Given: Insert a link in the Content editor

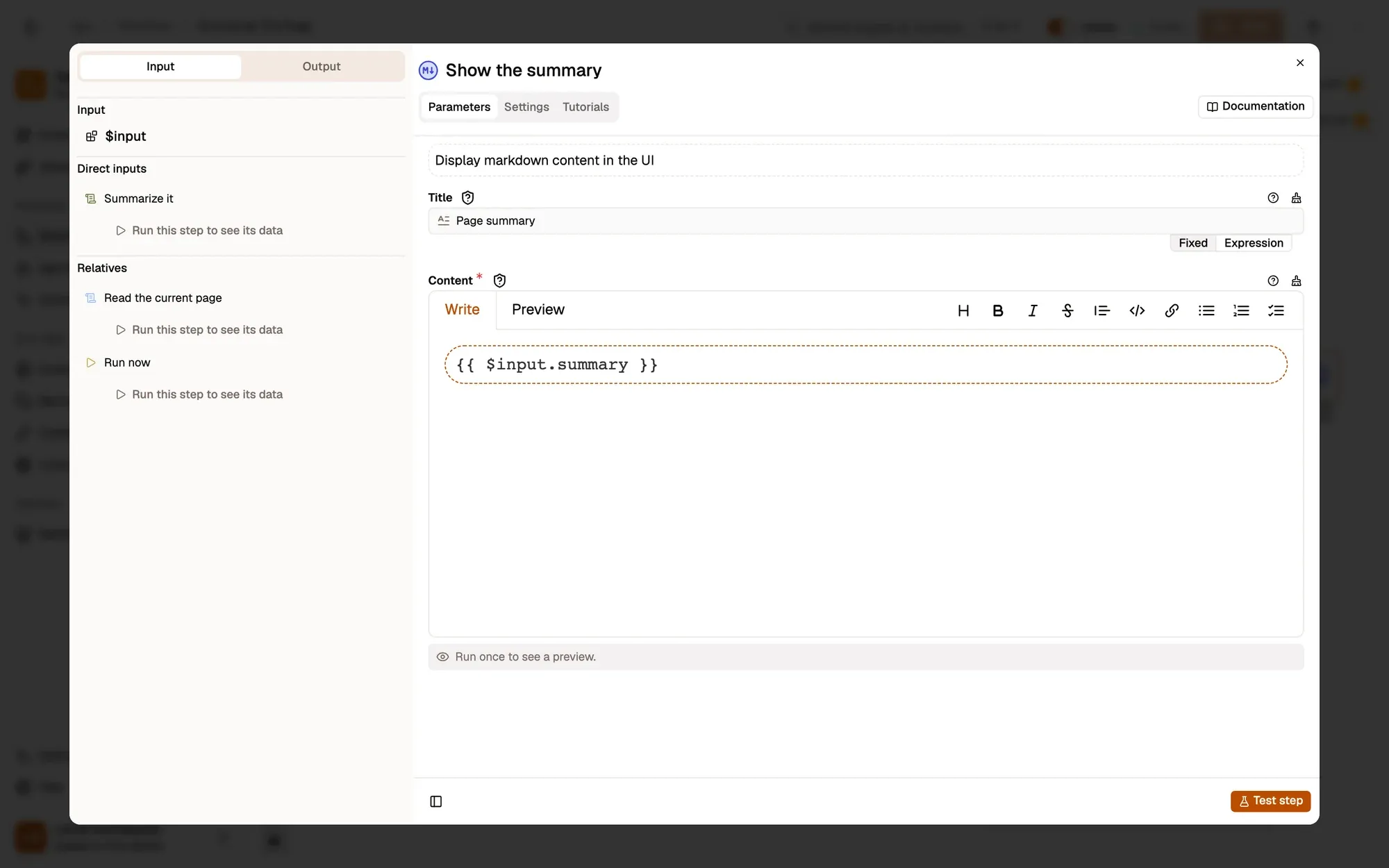Looking at the screenshot, I should pyautogui.click(x=1172, y=310).
